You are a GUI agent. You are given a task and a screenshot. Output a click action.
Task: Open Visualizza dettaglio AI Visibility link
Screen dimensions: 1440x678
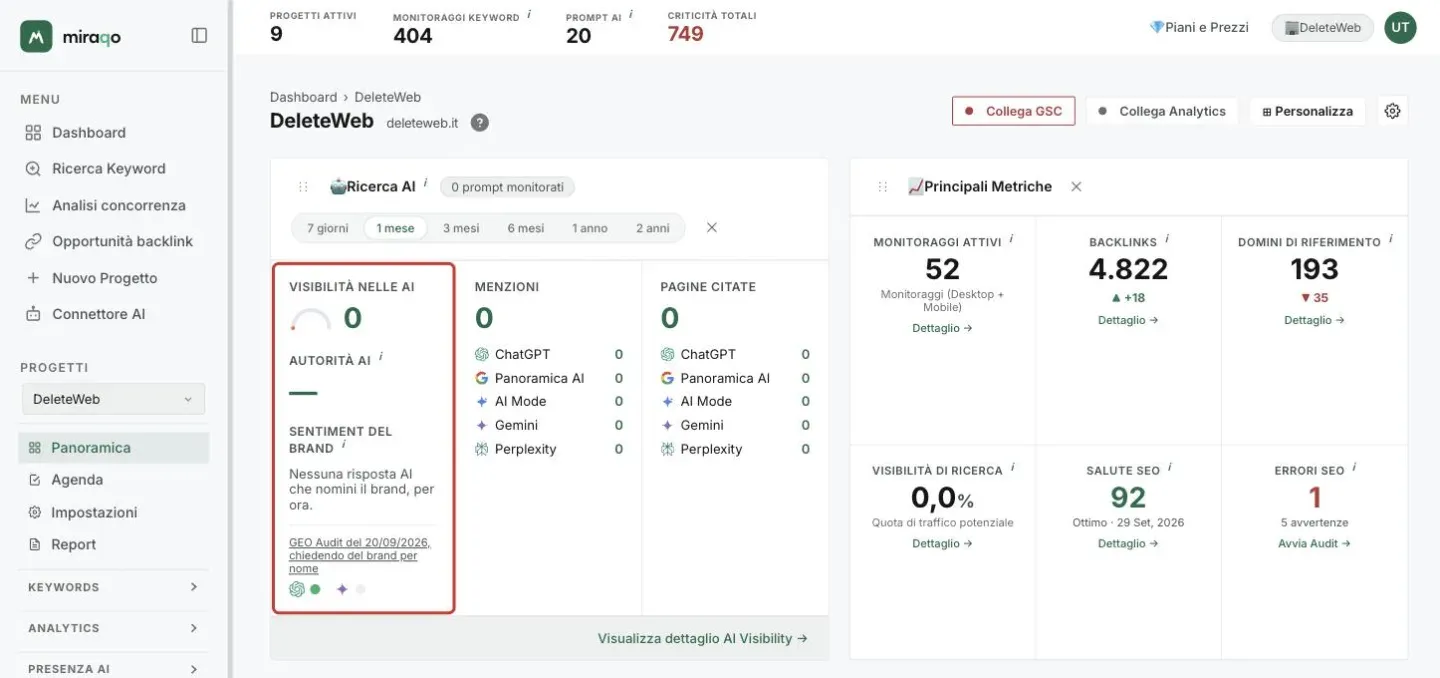click(703, 638)
